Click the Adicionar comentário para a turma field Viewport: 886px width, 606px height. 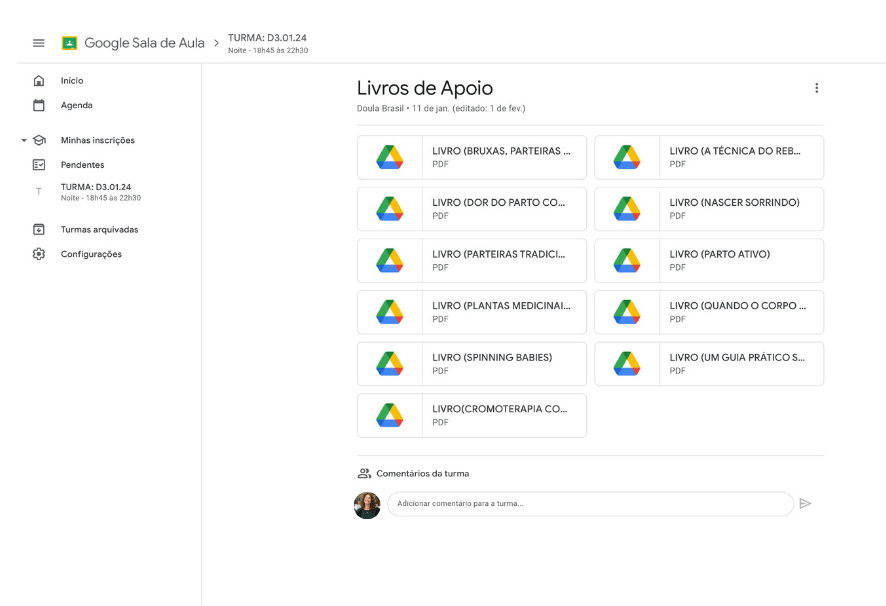coord(590,504)
